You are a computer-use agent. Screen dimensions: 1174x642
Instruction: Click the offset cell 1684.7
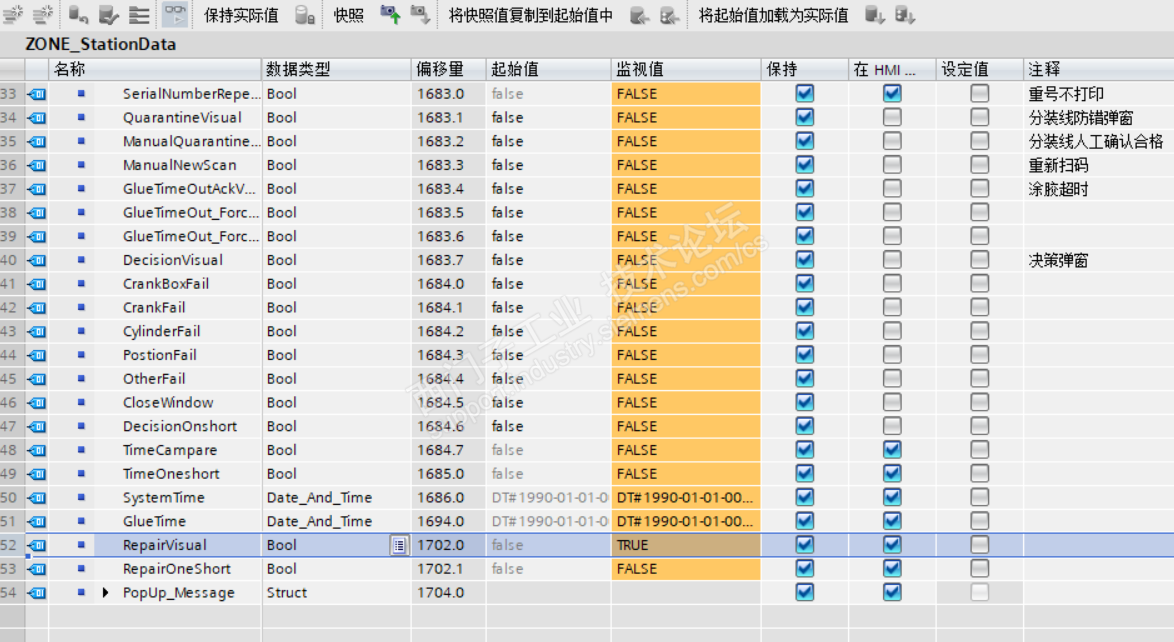pos(440,450)
